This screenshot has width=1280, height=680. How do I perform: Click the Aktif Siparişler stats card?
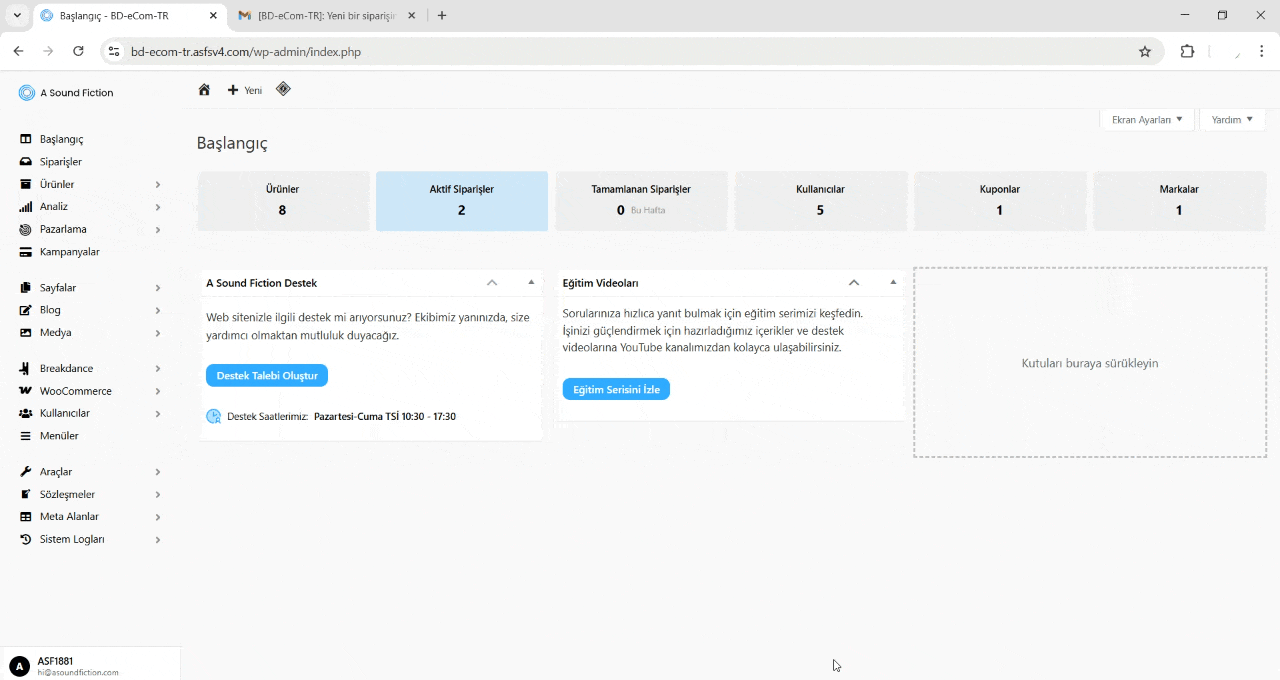point(461,200)
